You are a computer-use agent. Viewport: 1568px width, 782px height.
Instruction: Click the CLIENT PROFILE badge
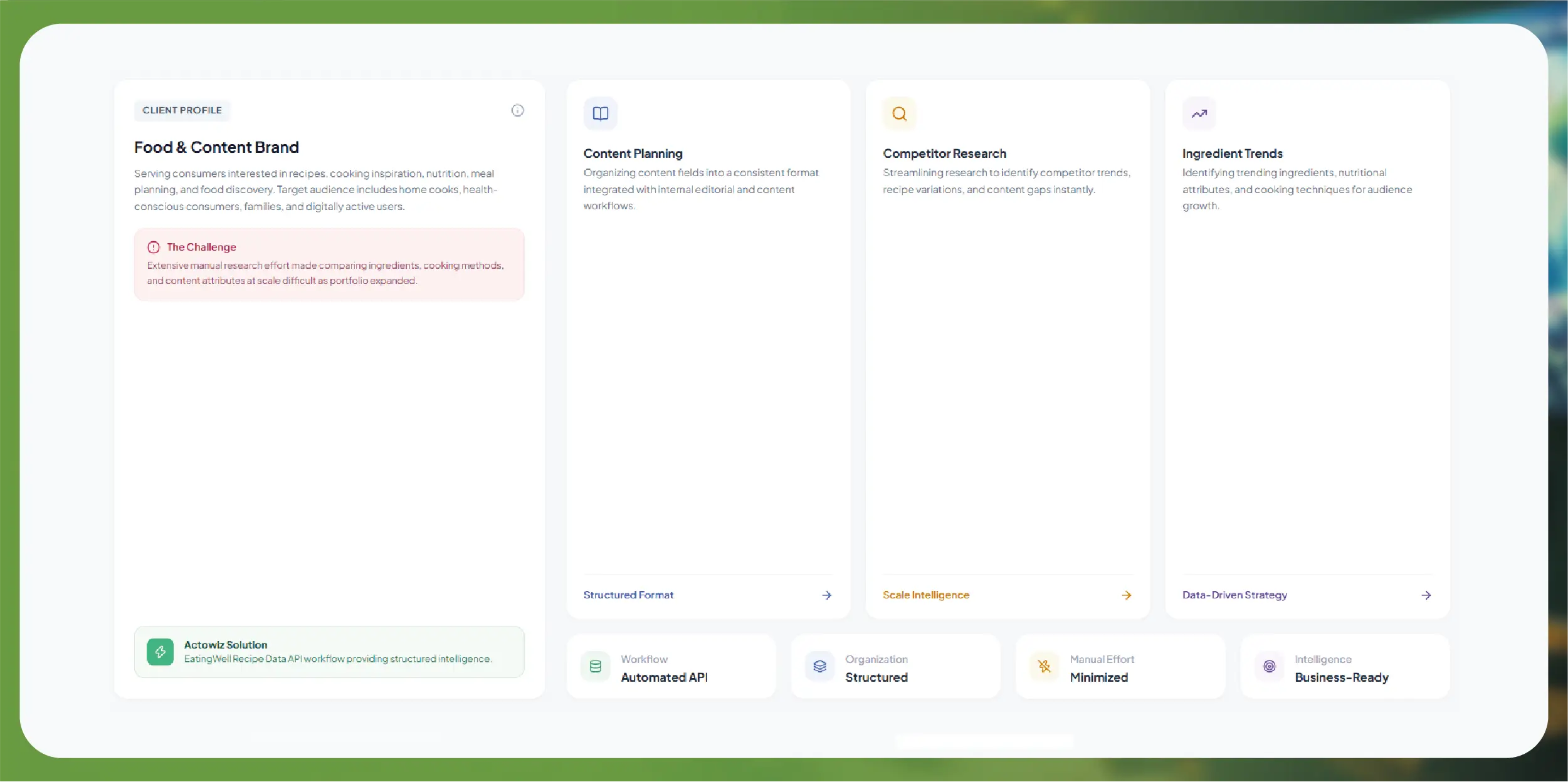[x=182, y=110]
